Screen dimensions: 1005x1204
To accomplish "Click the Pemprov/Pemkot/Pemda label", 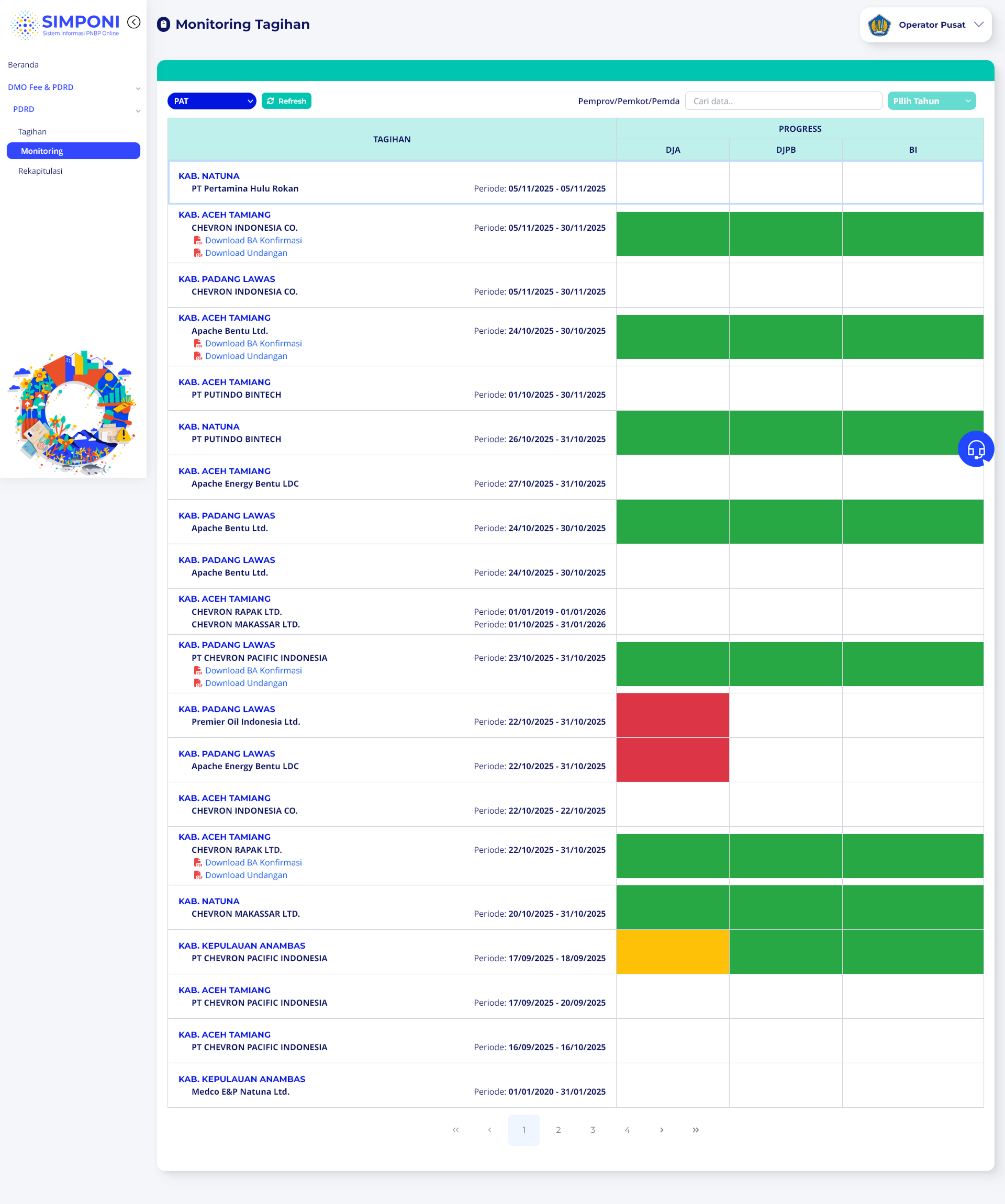I will point(629,101).
